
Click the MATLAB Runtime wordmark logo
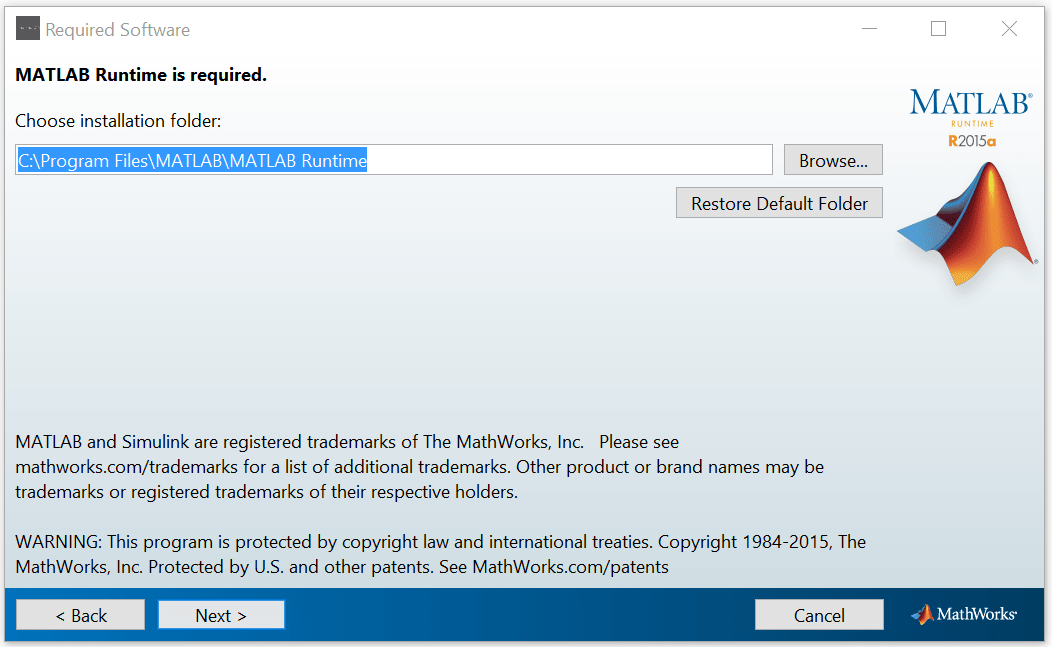coord(957,104)
